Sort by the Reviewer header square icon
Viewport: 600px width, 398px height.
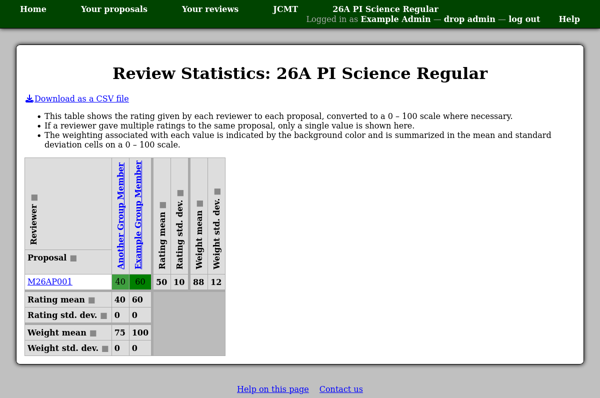34,197
